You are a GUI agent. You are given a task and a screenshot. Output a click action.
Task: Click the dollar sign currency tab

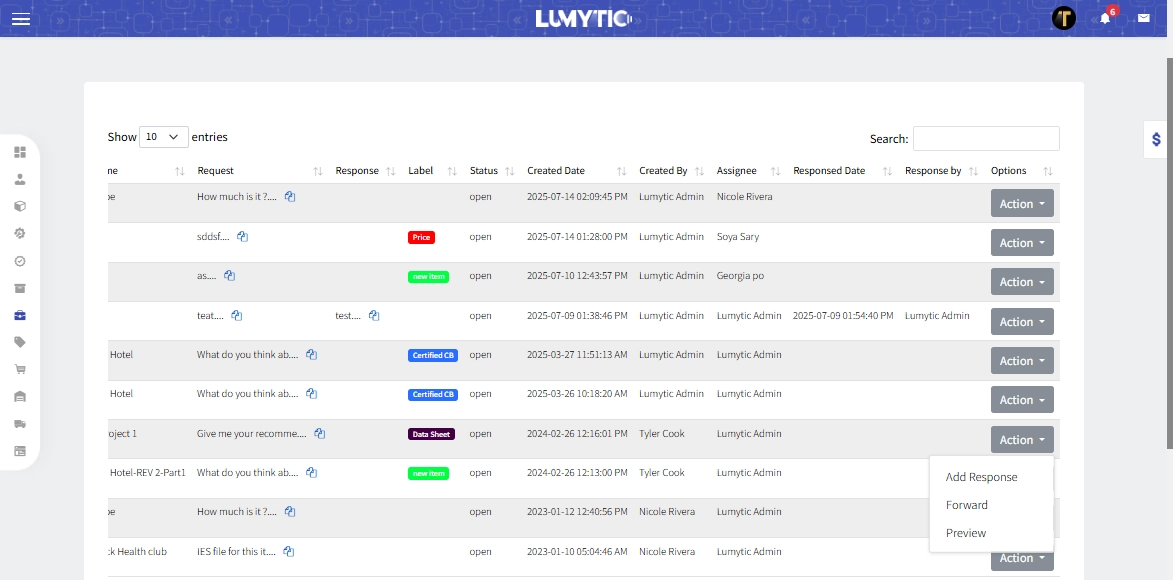[x=1157, y=139]
